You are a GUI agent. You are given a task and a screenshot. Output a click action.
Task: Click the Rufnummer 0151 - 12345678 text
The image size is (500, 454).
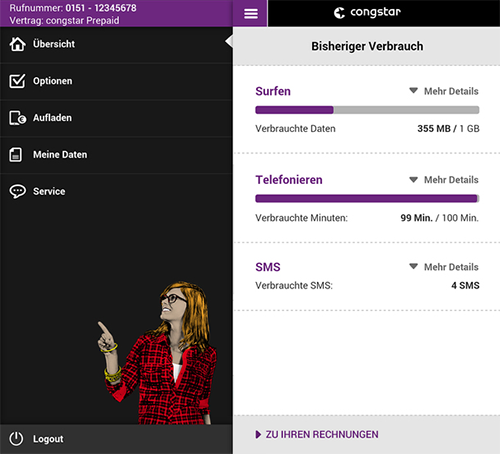coord(73,8)
